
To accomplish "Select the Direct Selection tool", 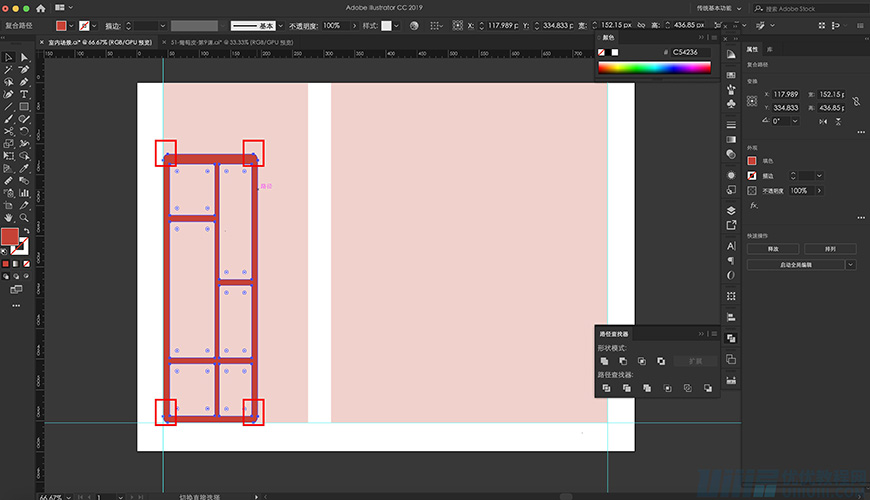I will click(24, 57).
